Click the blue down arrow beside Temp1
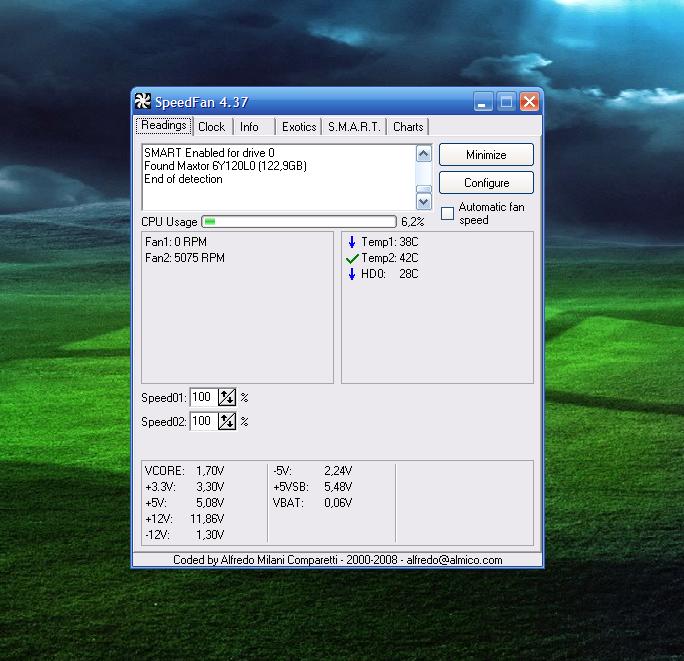The image size is (684, 661). (352, 242)
